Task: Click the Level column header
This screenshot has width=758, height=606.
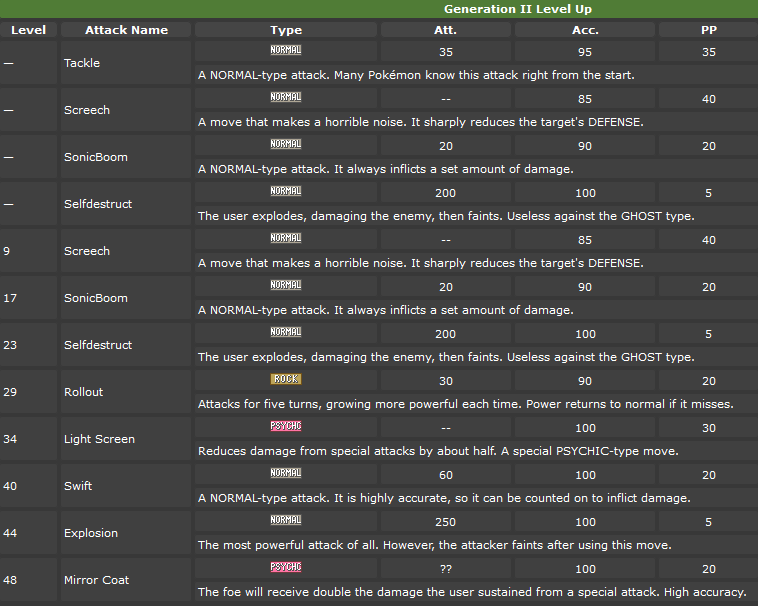Action: (29, 30)
